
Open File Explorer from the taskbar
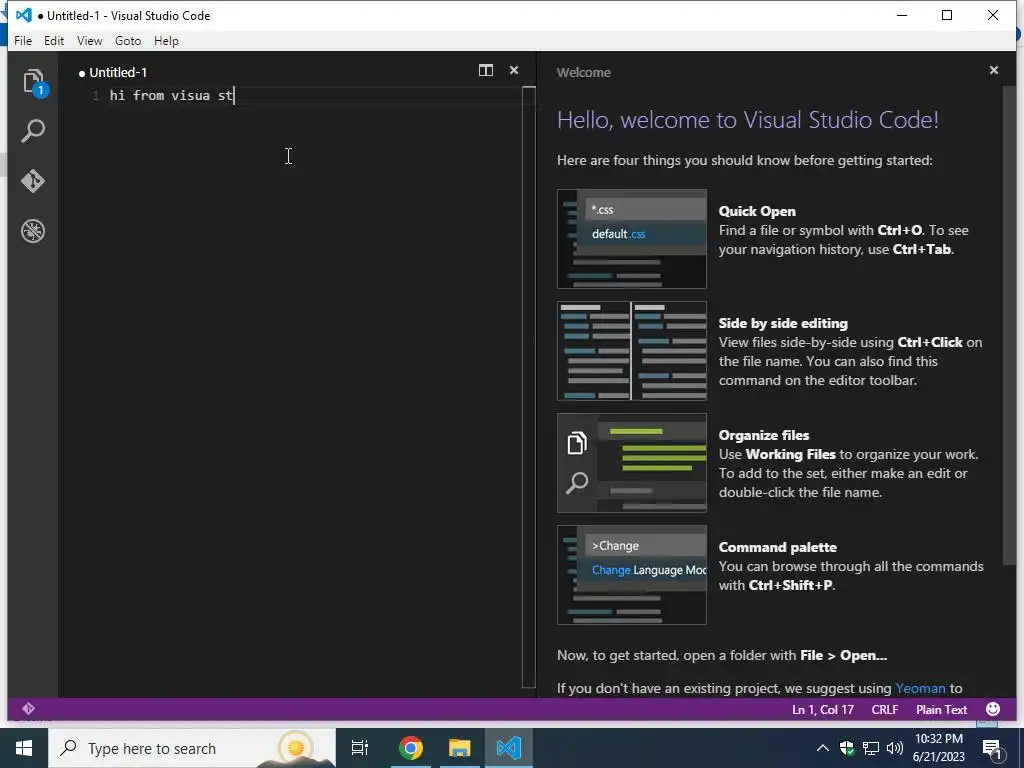pyautogui.click(x=460, y=748)
